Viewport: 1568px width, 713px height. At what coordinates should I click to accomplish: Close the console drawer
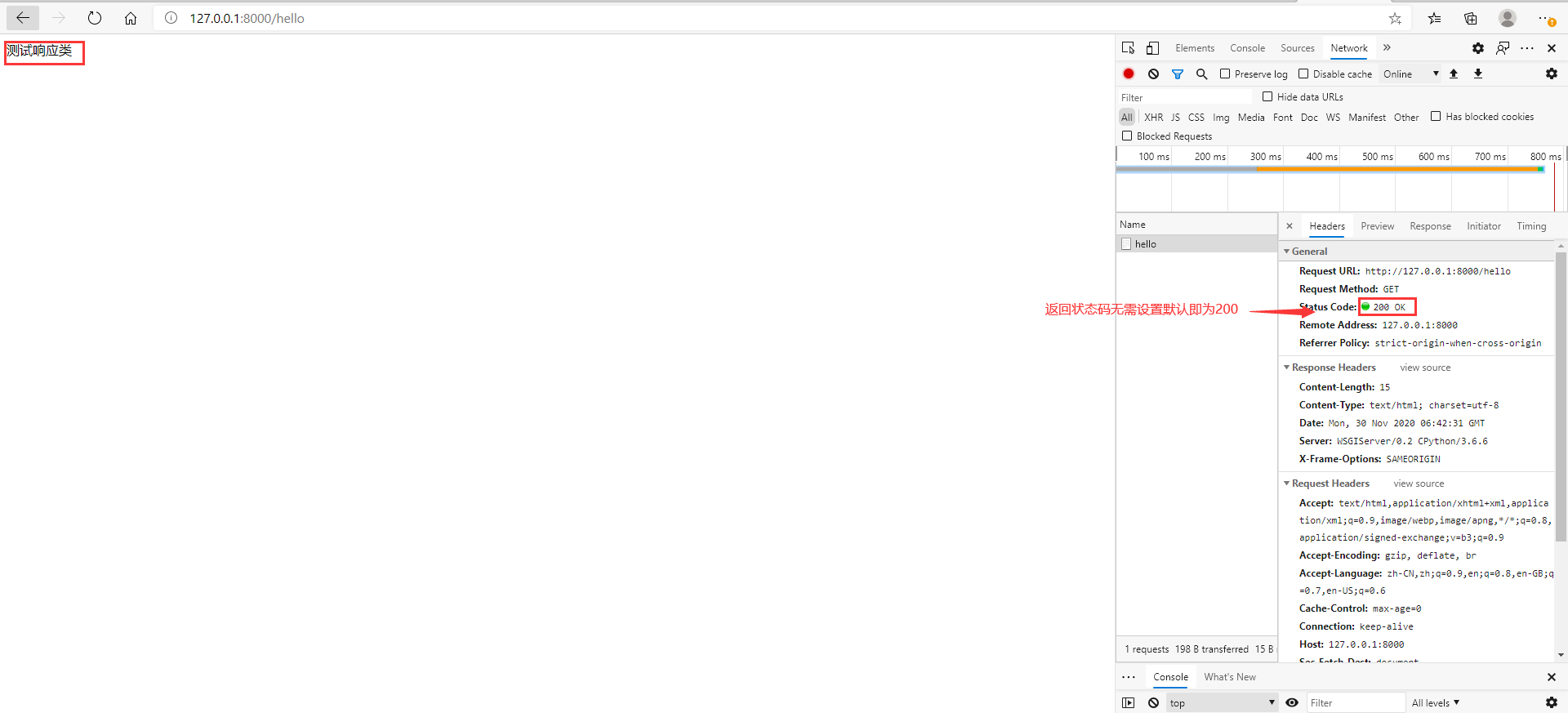point(1552,677)
